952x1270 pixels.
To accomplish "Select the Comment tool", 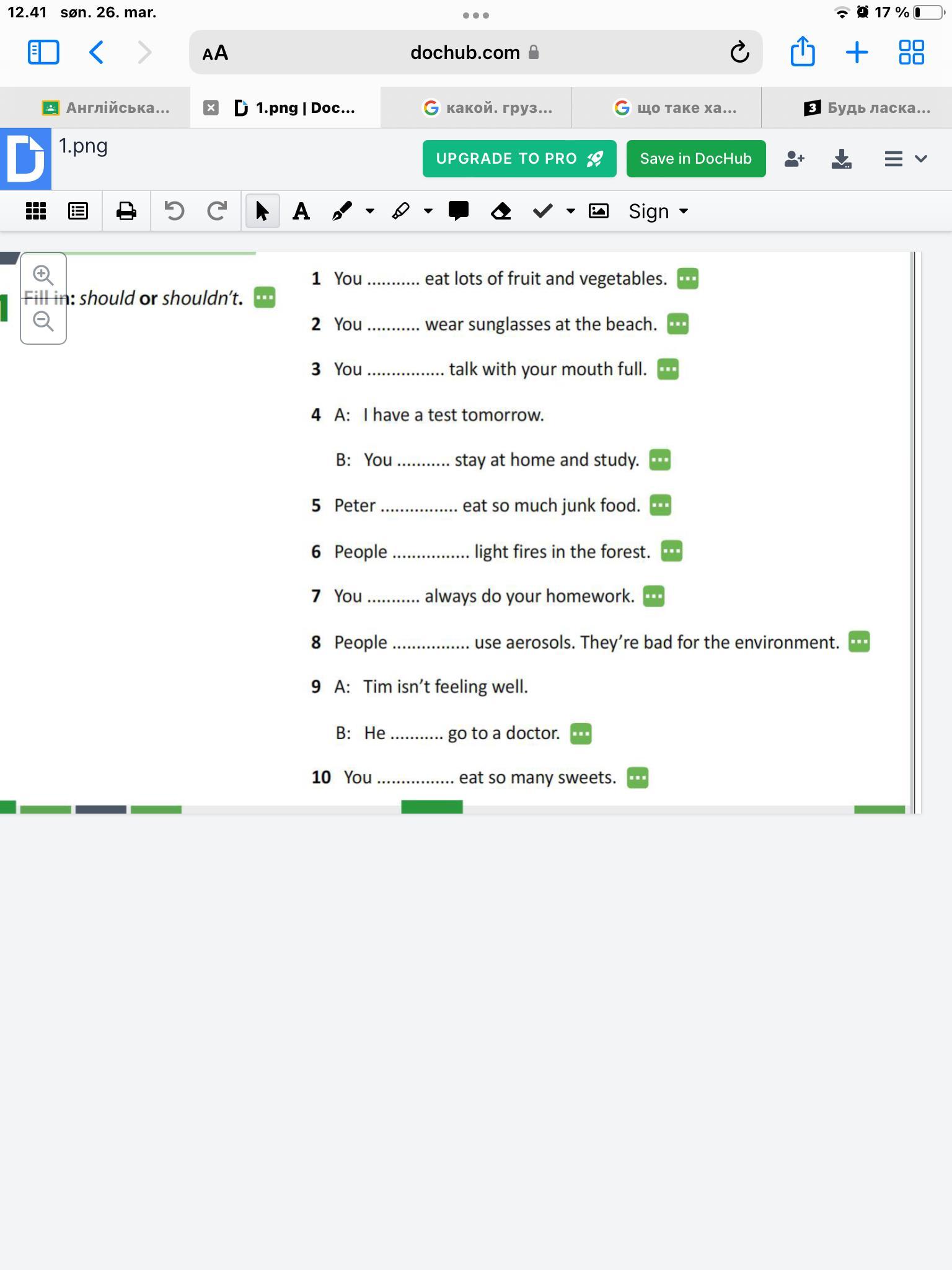I will 459,211.
